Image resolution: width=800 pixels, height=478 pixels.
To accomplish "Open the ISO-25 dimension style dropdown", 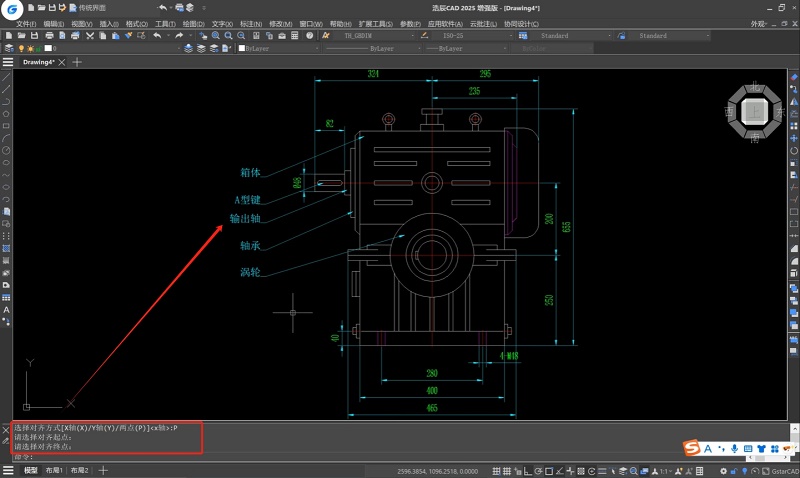I will pos(472,36).
